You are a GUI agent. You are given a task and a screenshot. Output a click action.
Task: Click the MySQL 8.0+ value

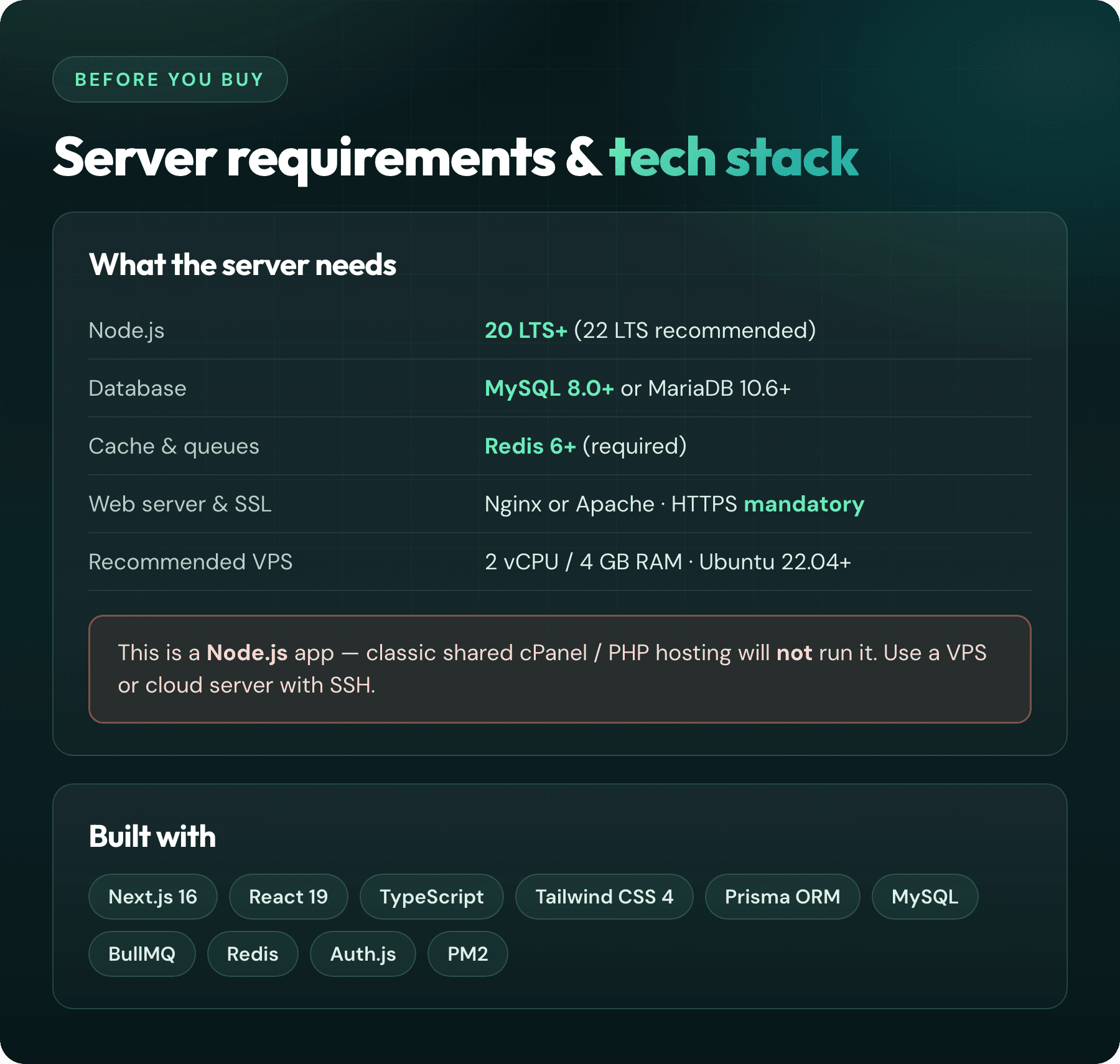pyautogui.click(x=549, y=388)
